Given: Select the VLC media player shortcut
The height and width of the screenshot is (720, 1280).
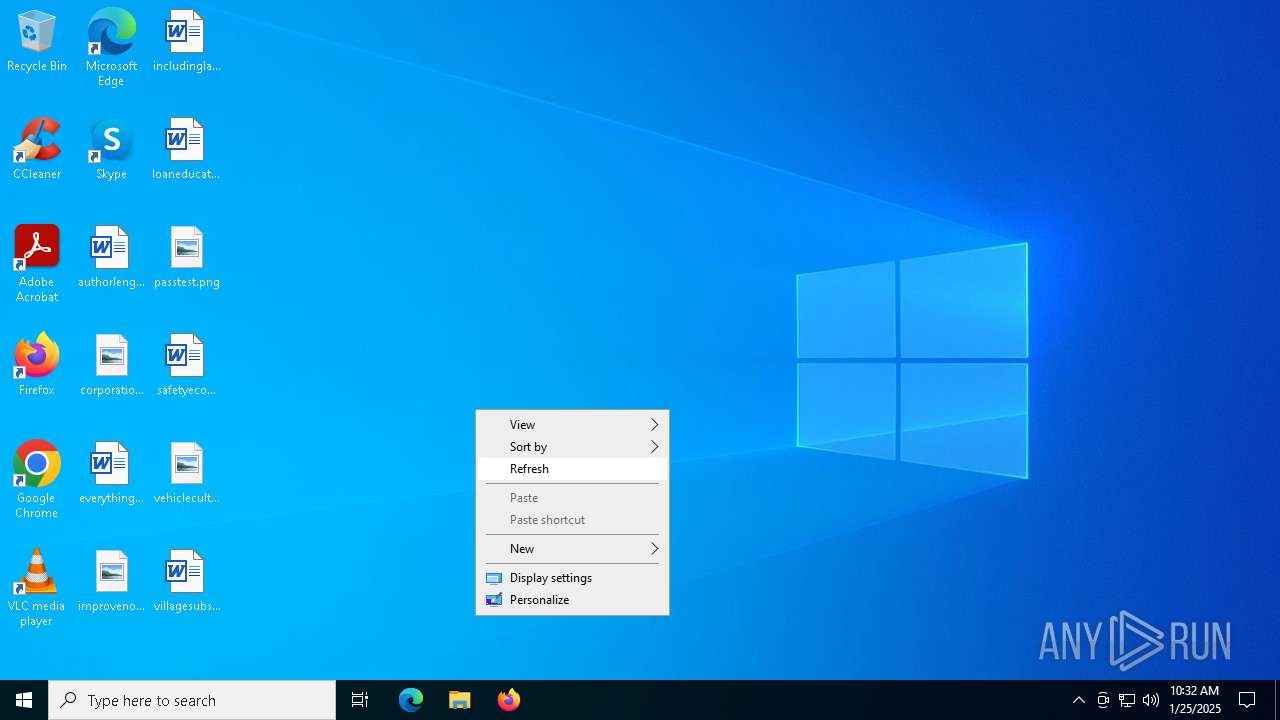Looking at the screenshot, I should click(37, 588).
